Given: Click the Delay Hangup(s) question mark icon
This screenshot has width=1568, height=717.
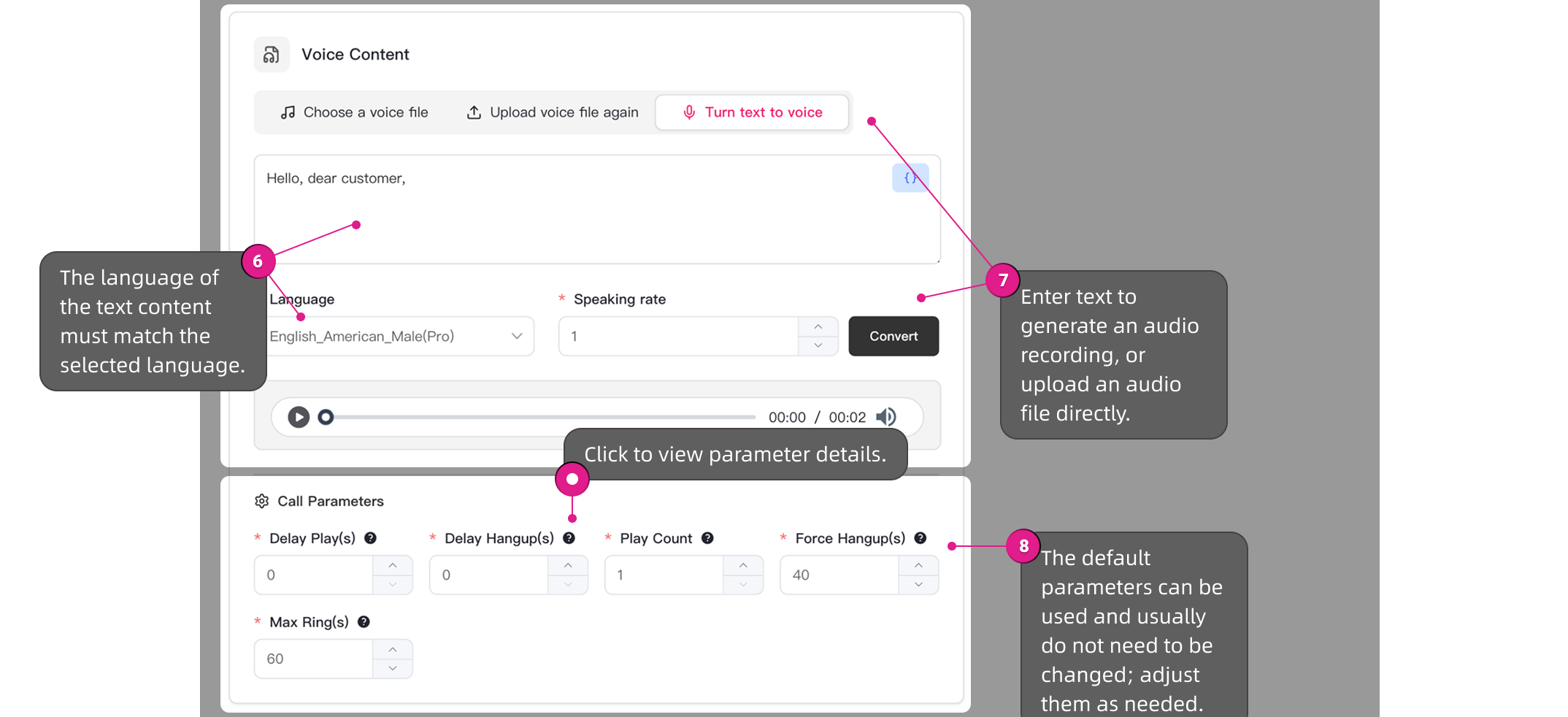Looking at the screenshot, I should pyautogui.click(x=569, y=538).
